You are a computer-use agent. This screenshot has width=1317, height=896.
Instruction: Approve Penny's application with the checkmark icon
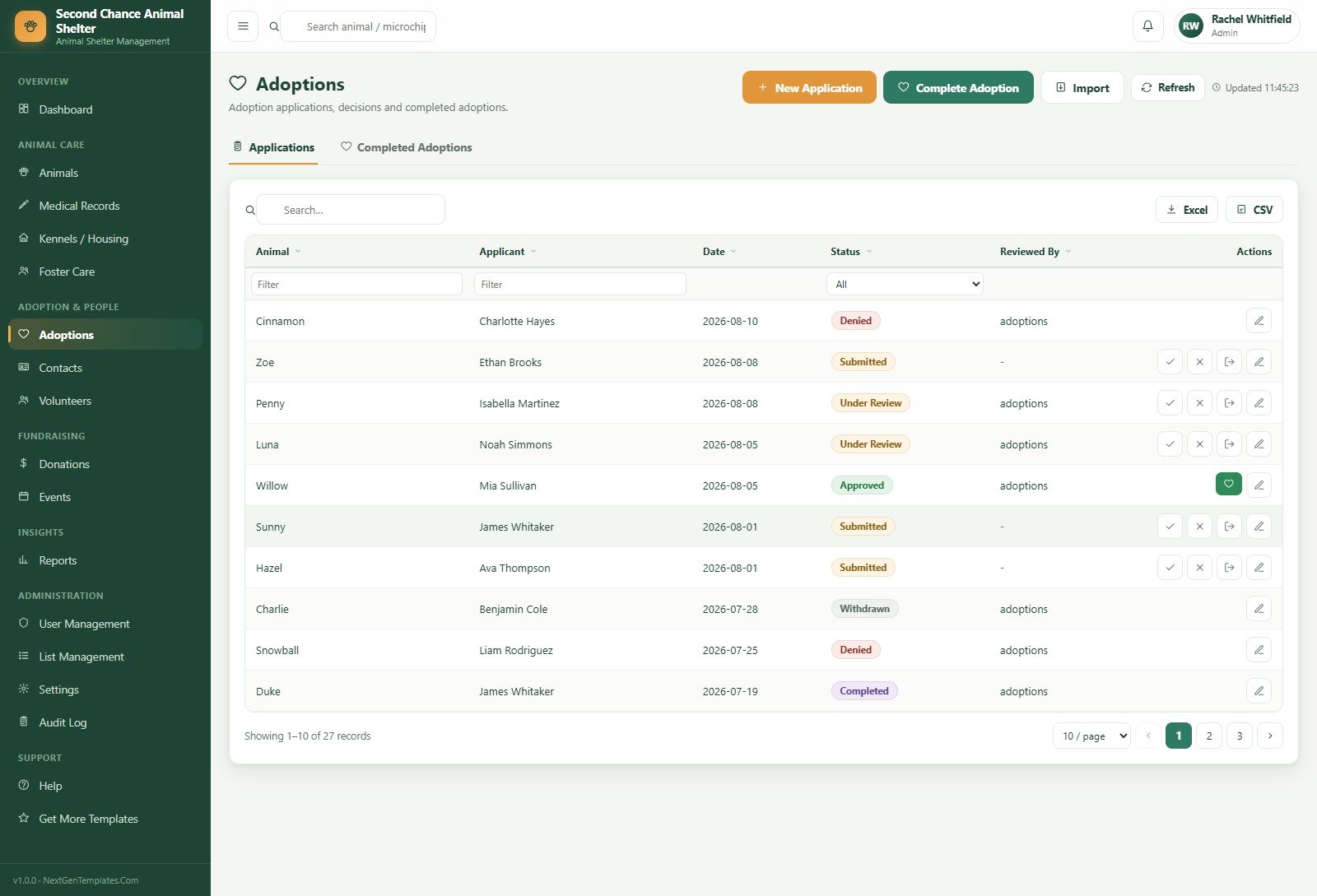coord(1170,403)
